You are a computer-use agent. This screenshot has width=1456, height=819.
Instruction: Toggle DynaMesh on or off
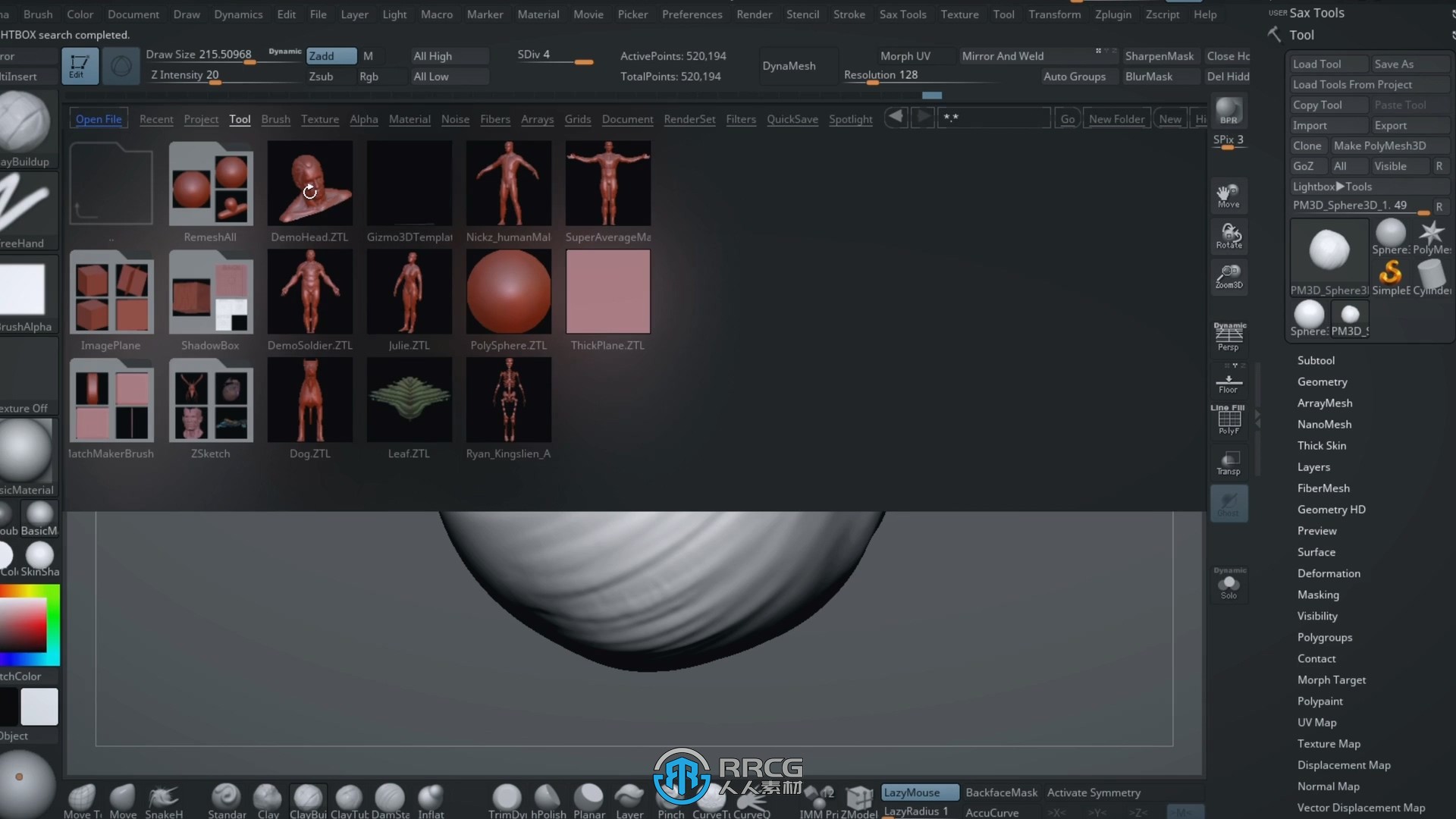click(789, 65)
